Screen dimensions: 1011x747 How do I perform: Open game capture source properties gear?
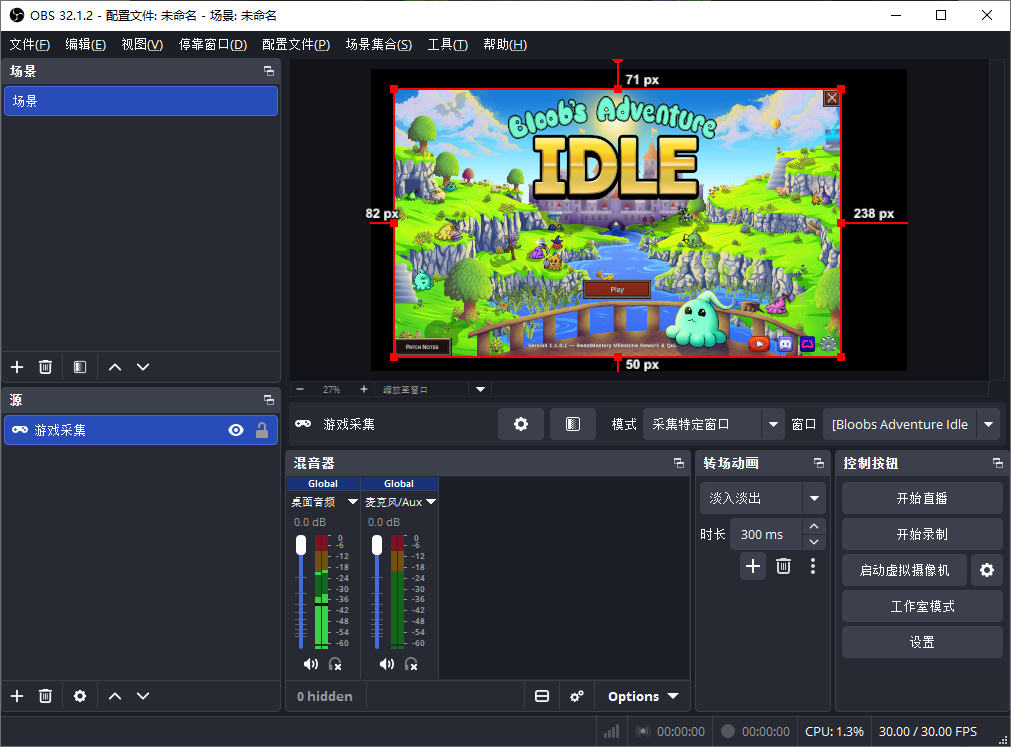[x=521, y=424]
